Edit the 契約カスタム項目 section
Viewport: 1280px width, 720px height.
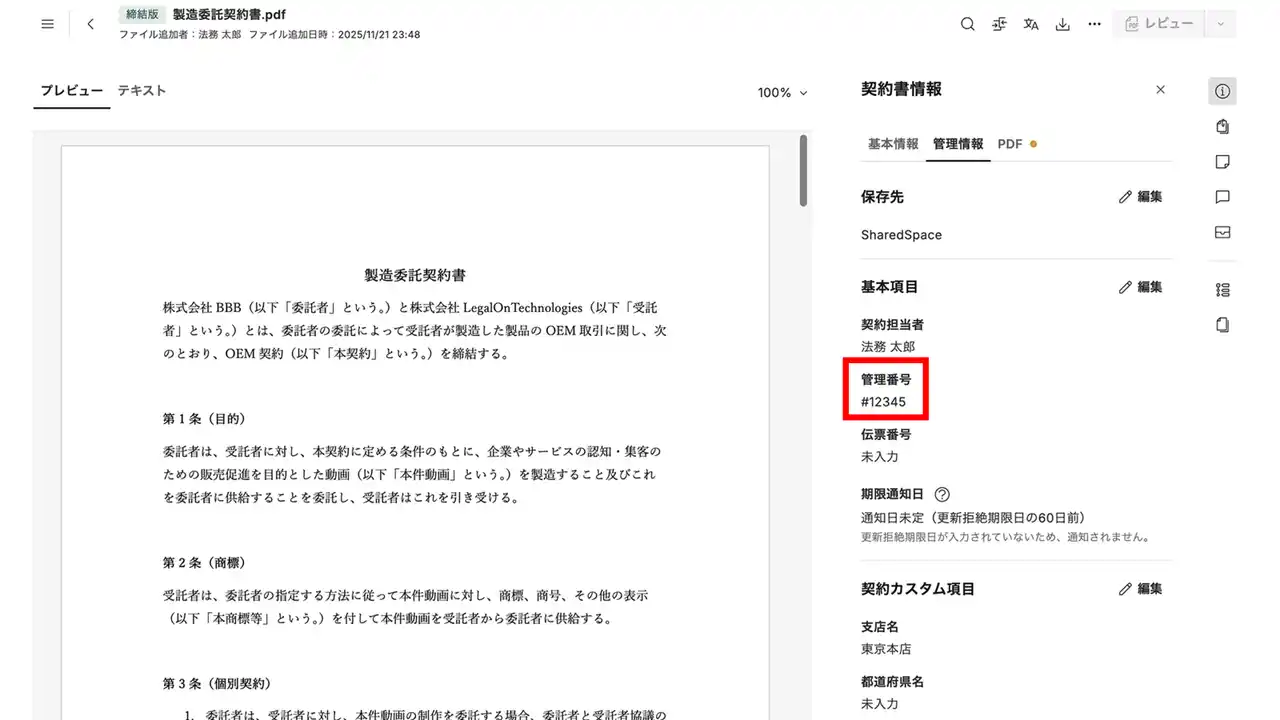pyautogui.click(x=1141, y=589)
